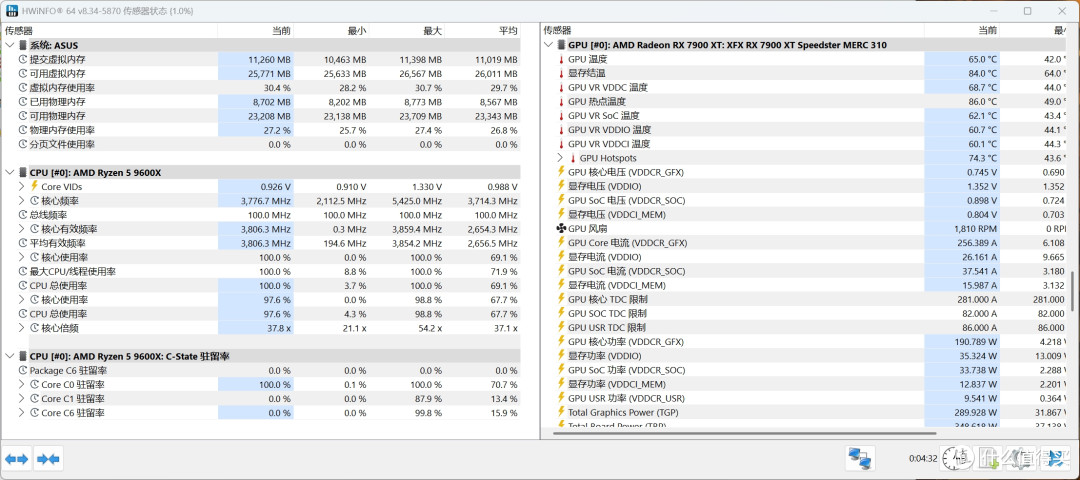This screenshot has width=1080, height=480.
Task: Click the lightning icon beside Core VIDs
Action: (34, 186)
